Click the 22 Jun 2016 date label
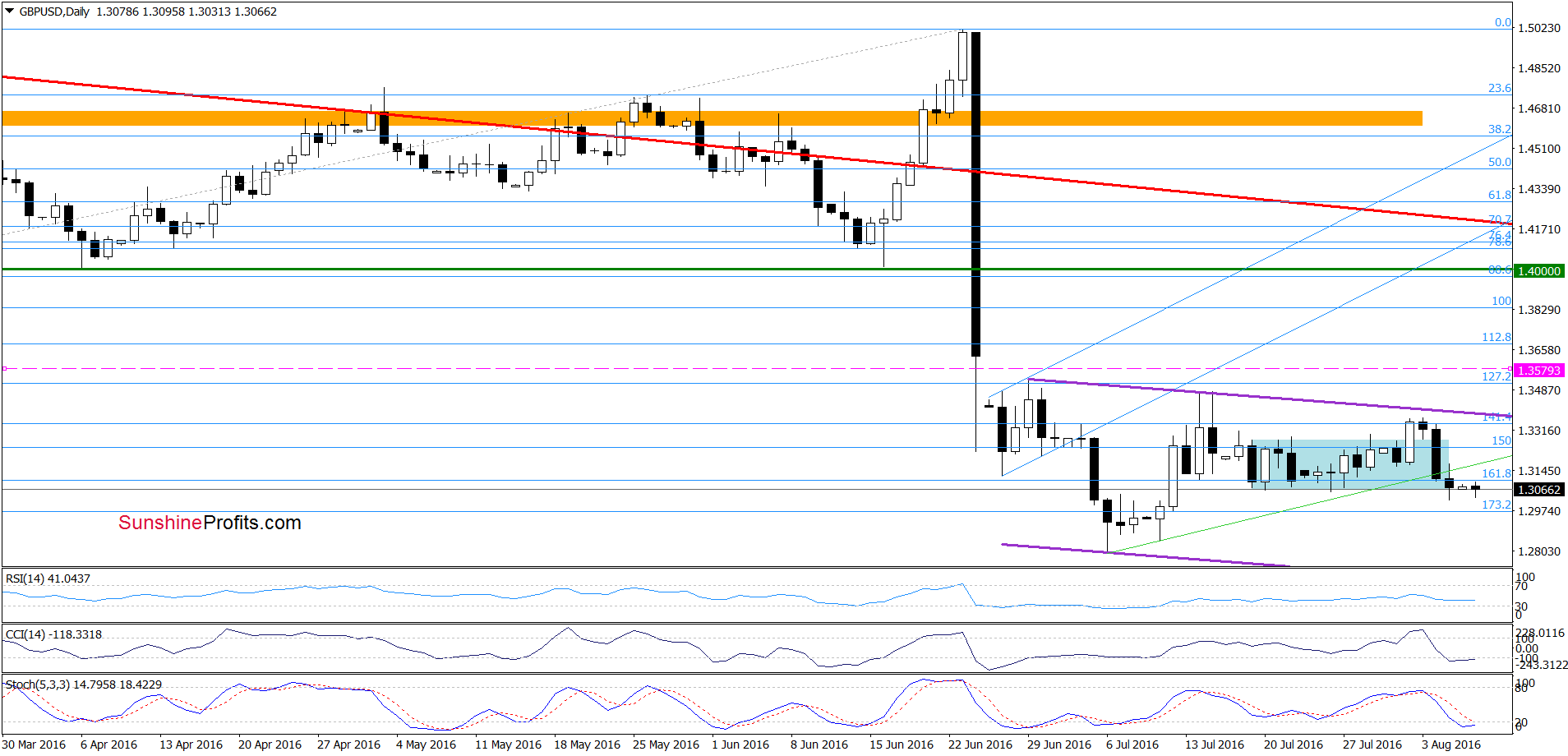This screenshot has height=756, width=1568. 980,744
